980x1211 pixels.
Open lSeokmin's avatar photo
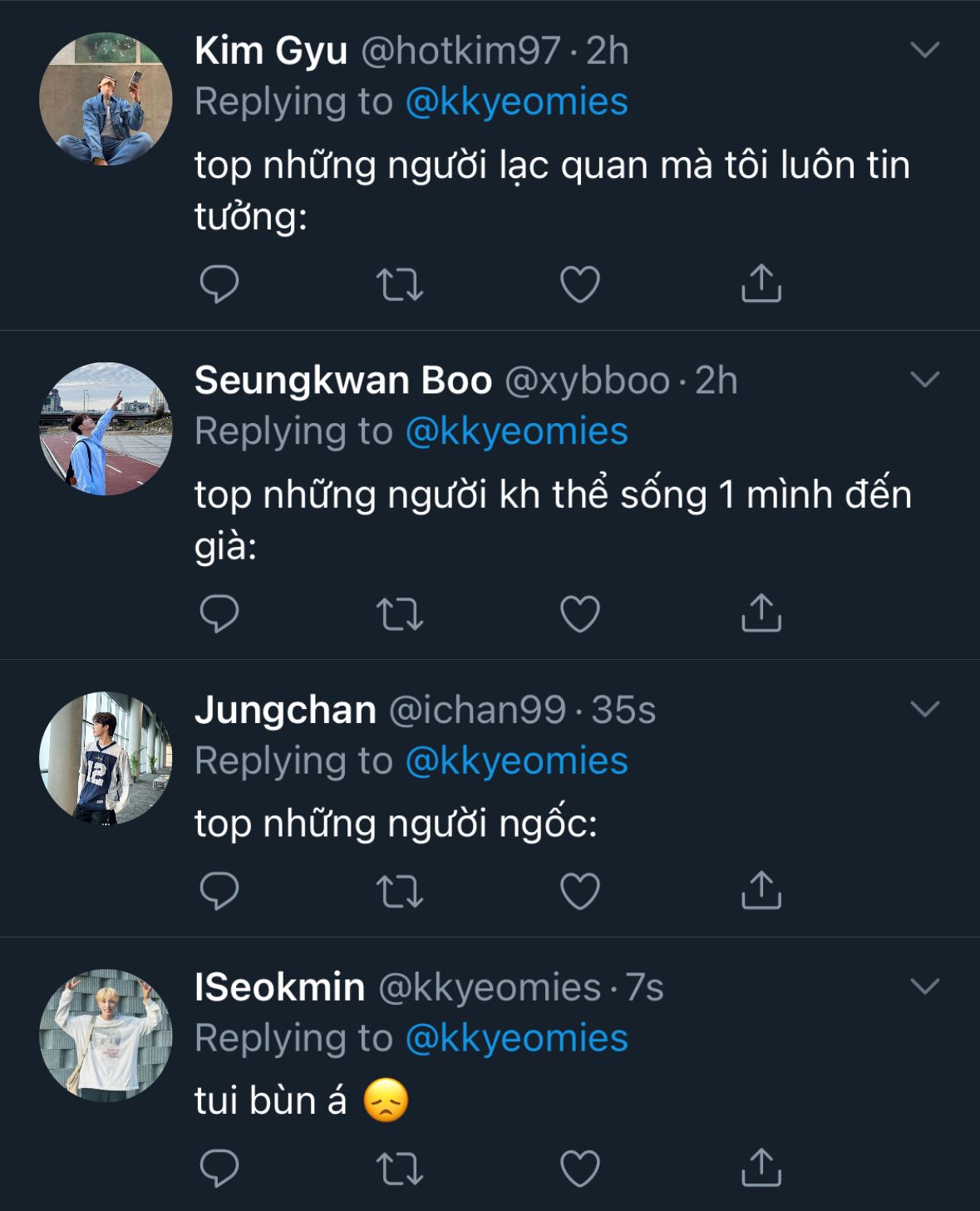[x=106, y=1035]
